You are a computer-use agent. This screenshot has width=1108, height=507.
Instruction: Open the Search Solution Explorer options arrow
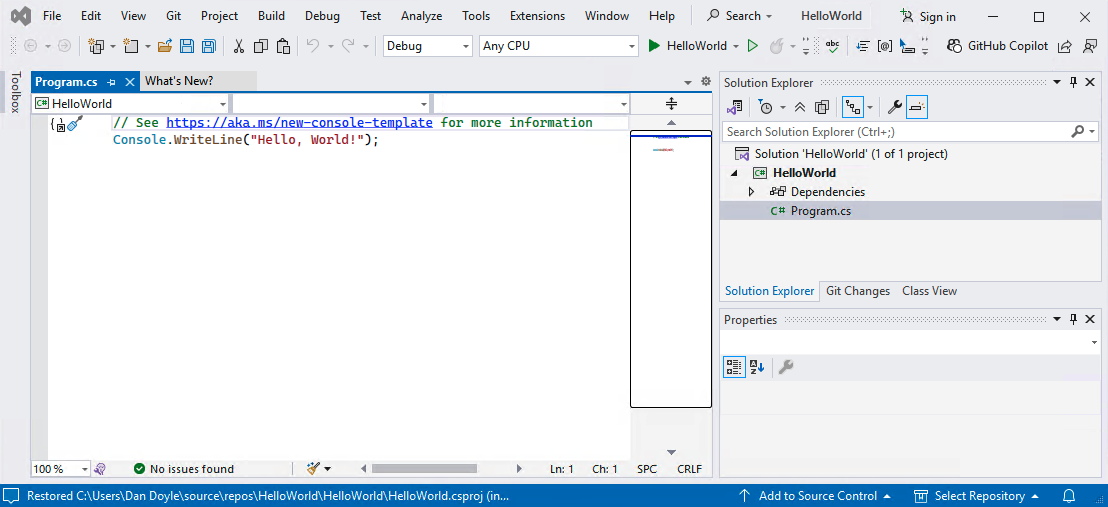click(1092, 132)
